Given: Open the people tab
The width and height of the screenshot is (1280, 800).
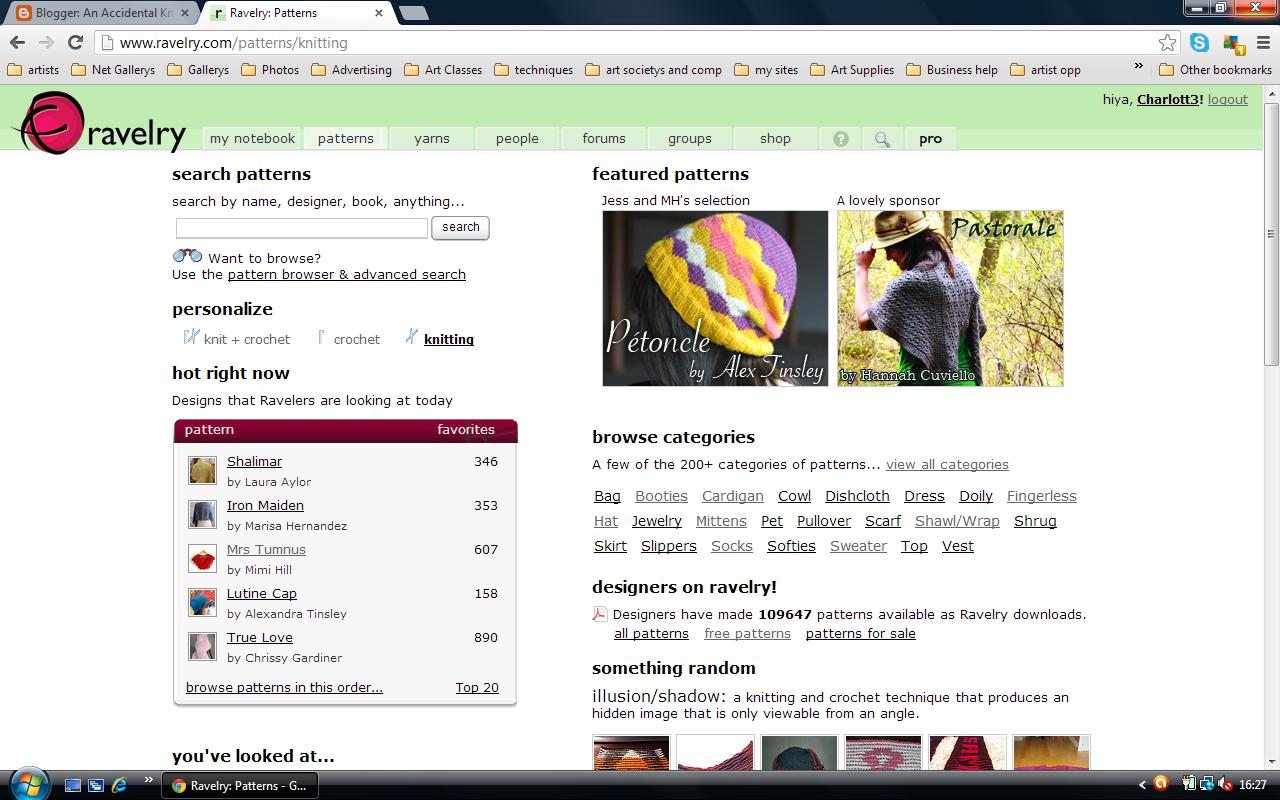Looking at the screenshot, I should [x=517, y=139].
